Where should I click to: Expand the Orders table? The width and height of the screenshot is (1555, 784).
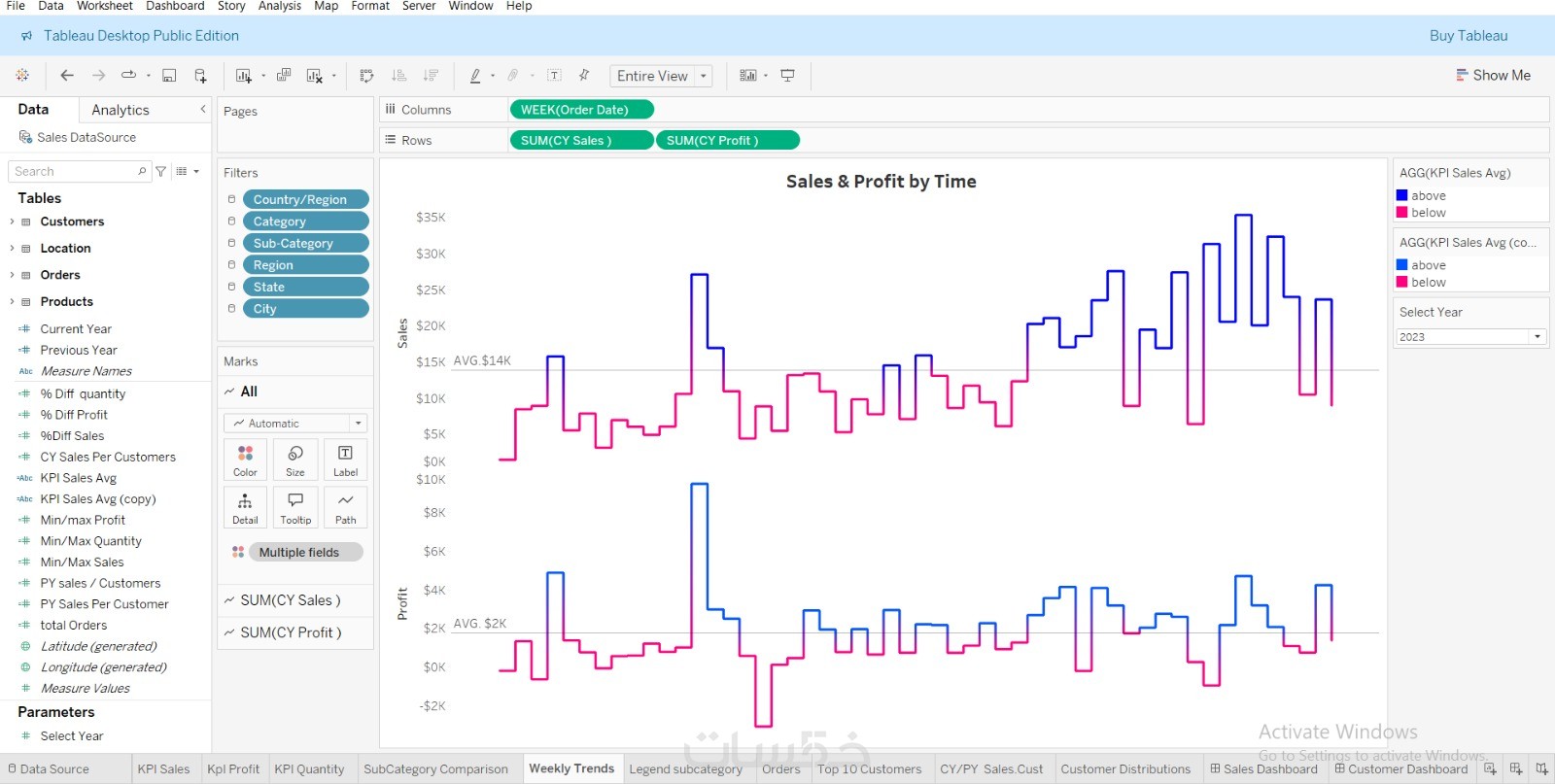(12, 275)
